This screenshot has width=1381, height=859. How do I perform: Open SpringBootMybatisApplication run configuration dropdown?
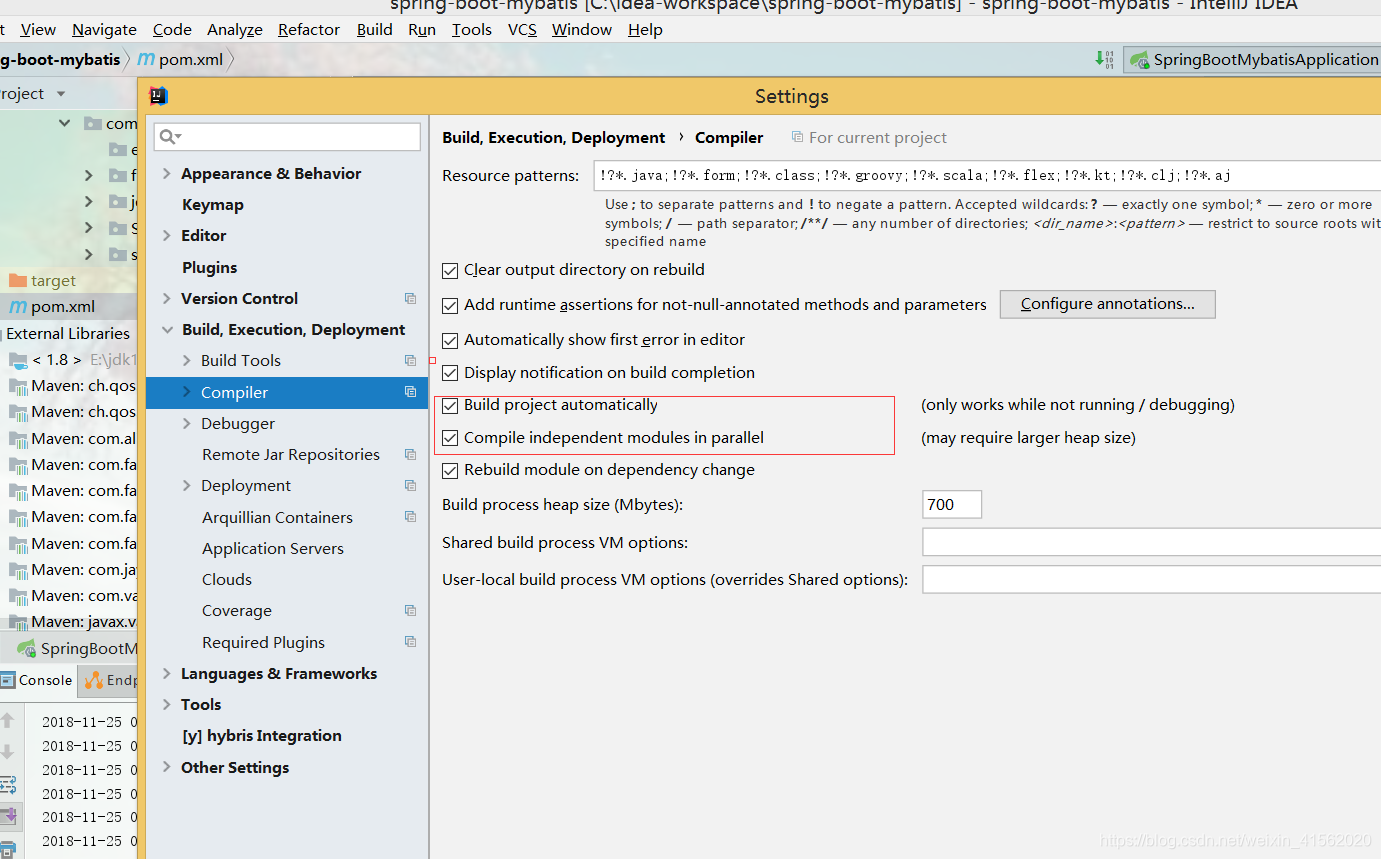(1252, 60)
